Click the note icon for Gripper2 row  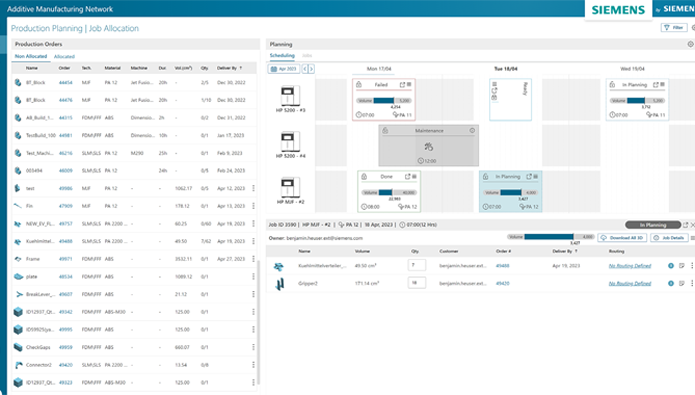(682, 283)
